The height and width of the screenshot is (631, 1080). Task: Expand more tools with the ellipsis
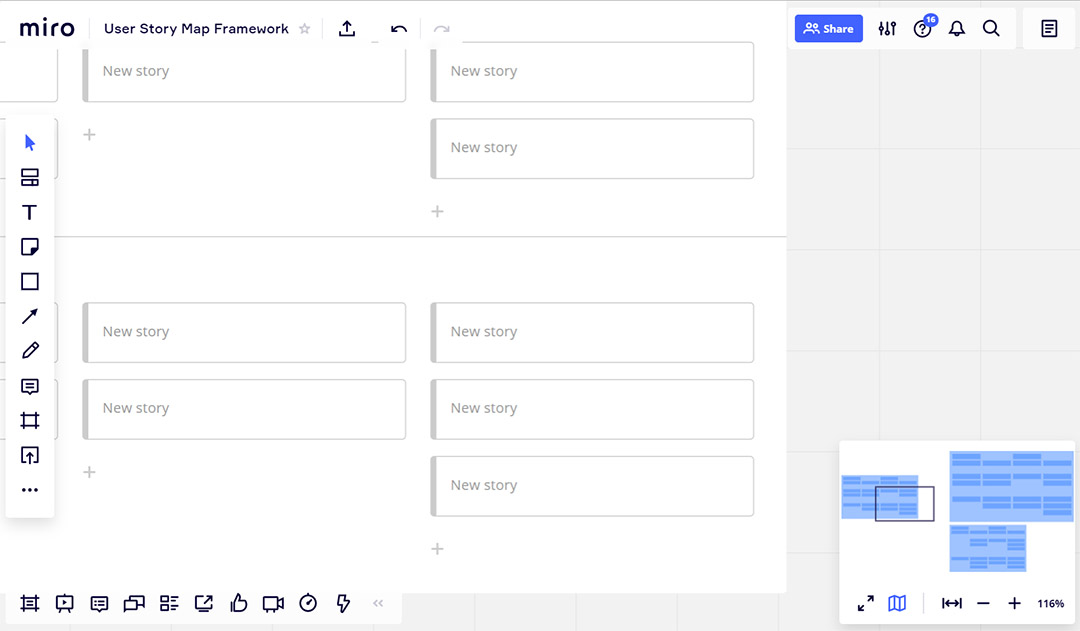[30, 489]
